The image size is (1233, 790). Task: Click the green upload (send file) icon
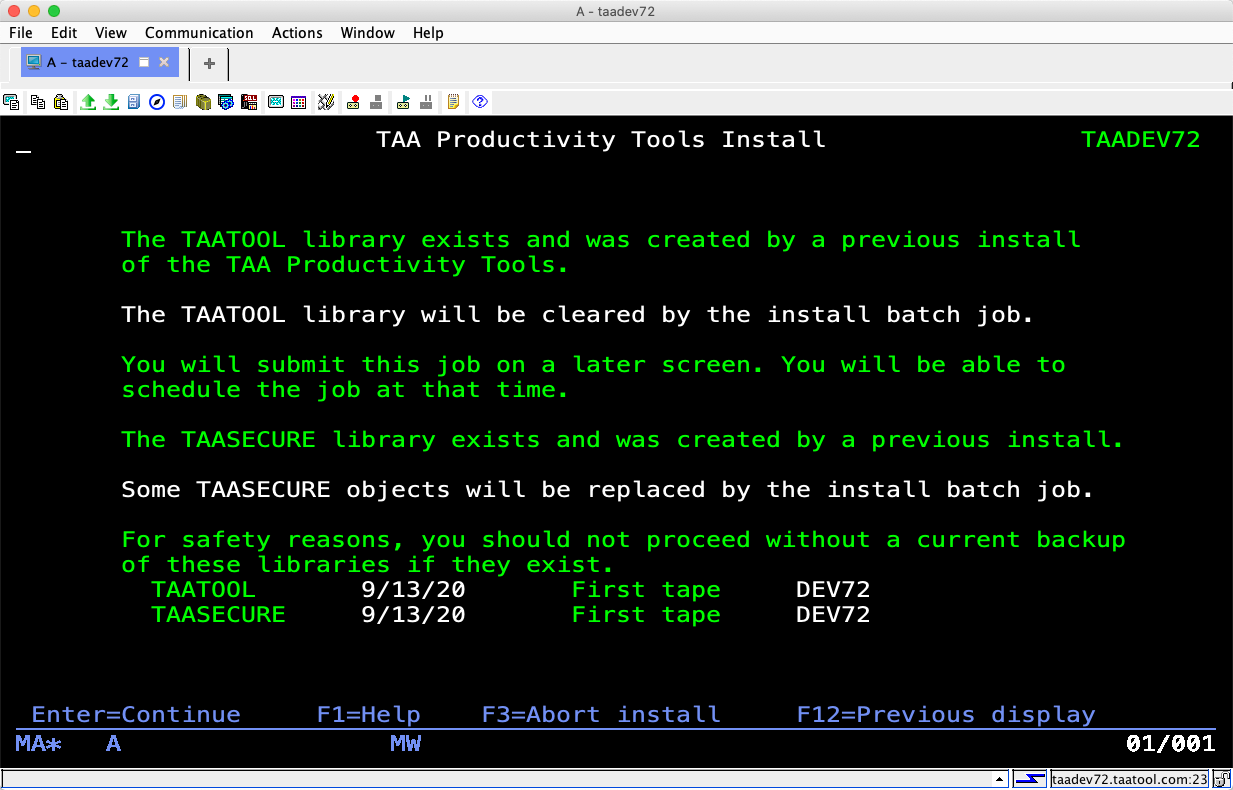88,102
